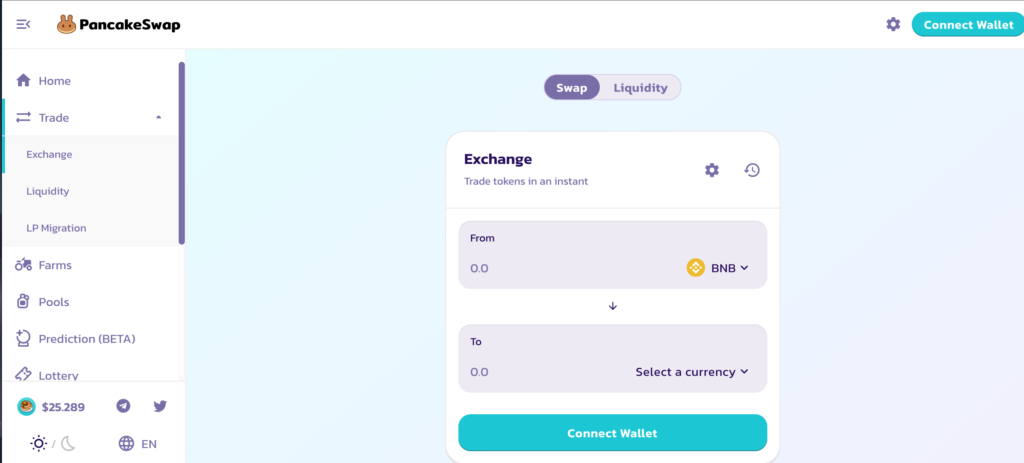Open the Twitter link icon
The image size is (1024, 463).
[x=160, y=406]
